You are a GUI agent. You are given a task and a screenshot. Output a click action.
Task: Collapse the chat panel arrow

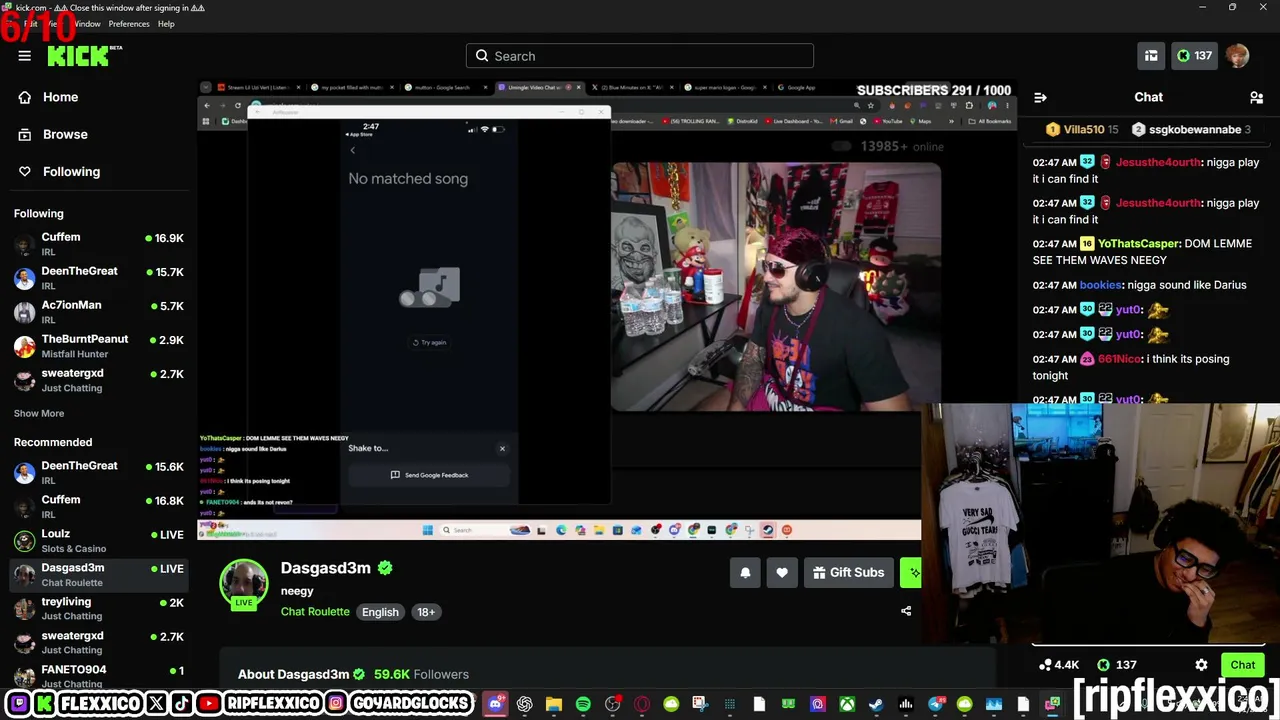[1040, 97]
